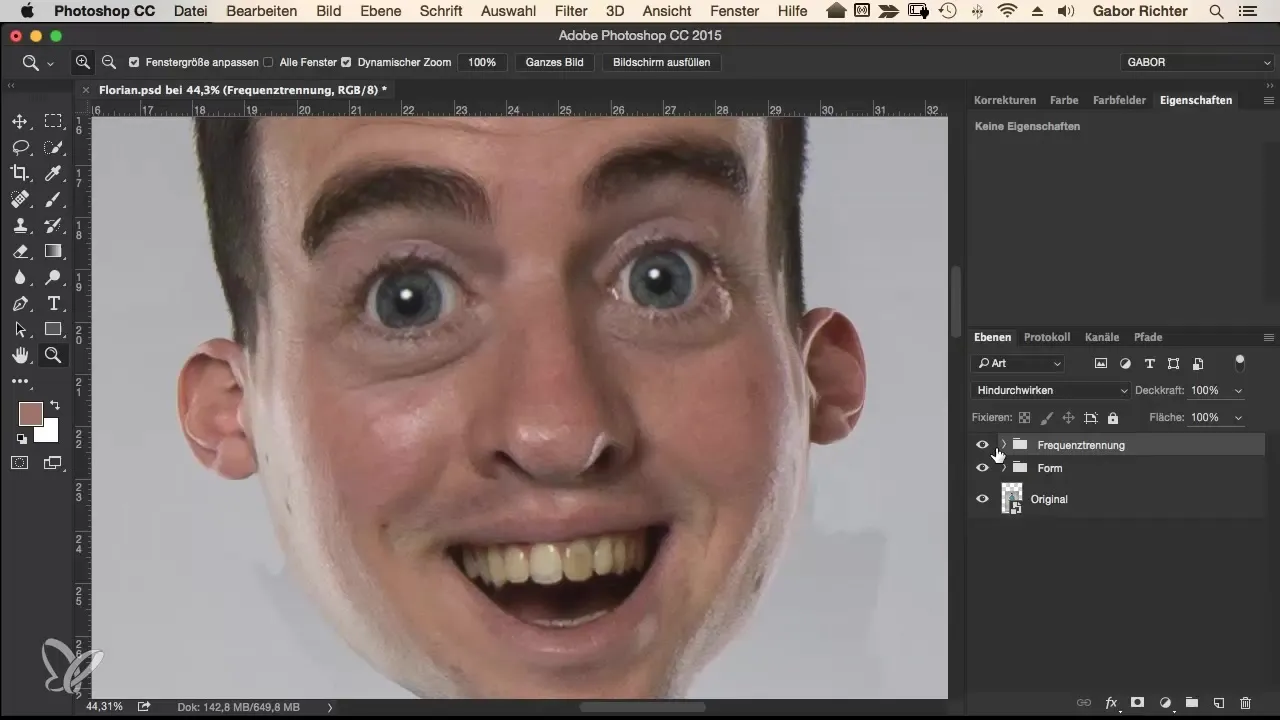Screen dimensions: 1280x720
Task: Open the GABOR workspace dropdown
Action: click(1197, 62)
